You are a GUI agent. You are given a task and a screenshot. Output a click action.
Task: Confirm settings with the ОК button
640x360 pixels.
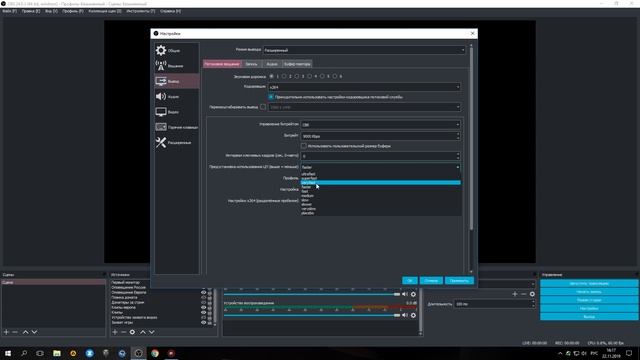tap(410, 280)
